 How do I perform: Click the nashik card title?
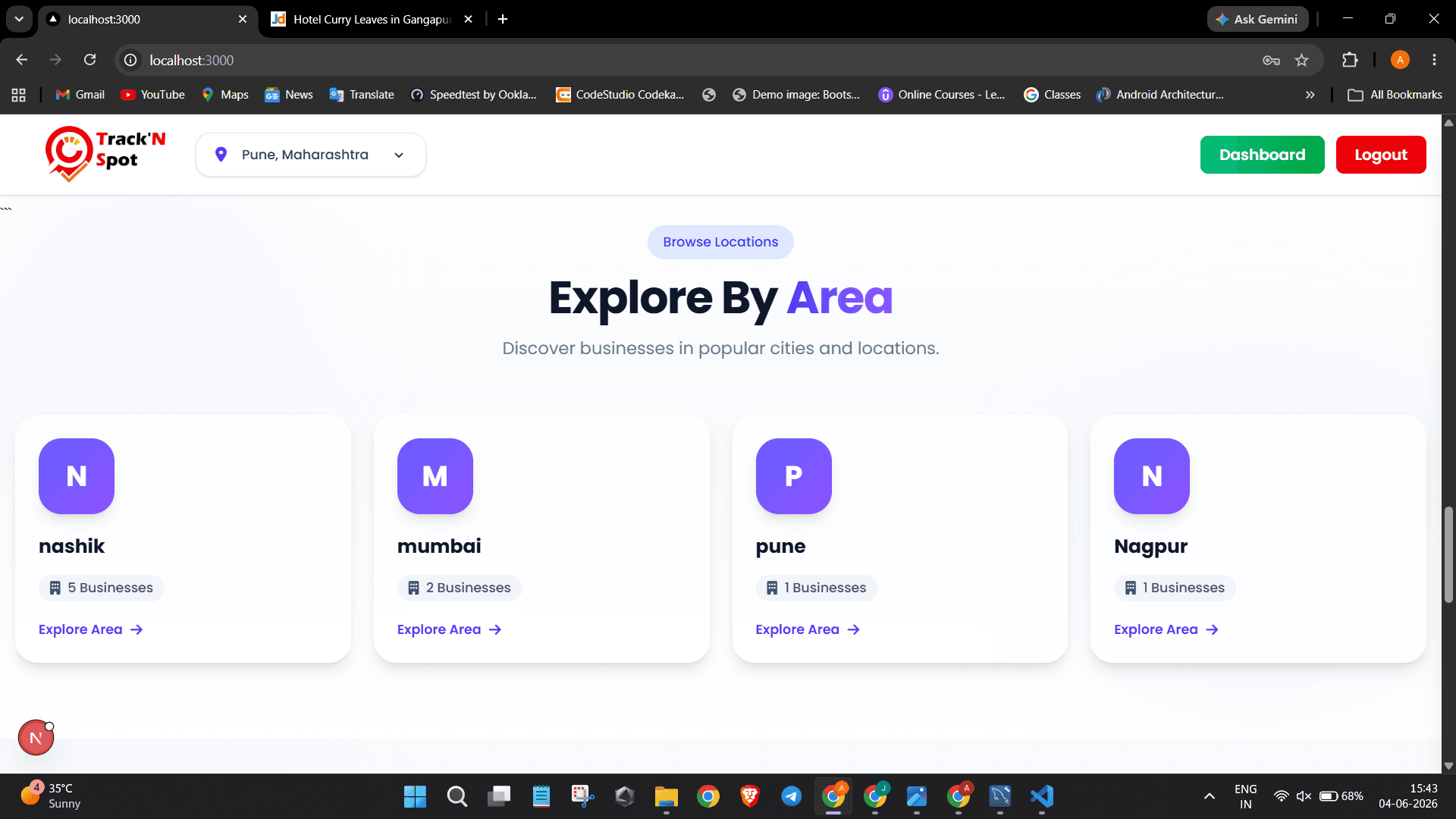coord(72,546)
